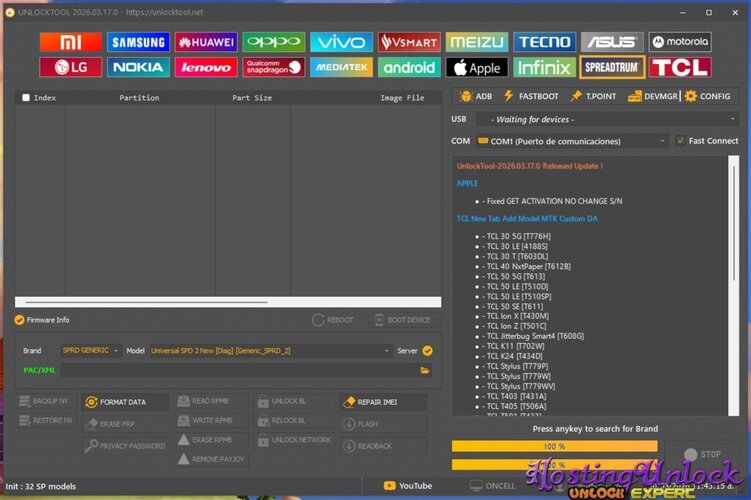
Task: Choose the Samsung brand tile
Action: (x=138, y=42)
